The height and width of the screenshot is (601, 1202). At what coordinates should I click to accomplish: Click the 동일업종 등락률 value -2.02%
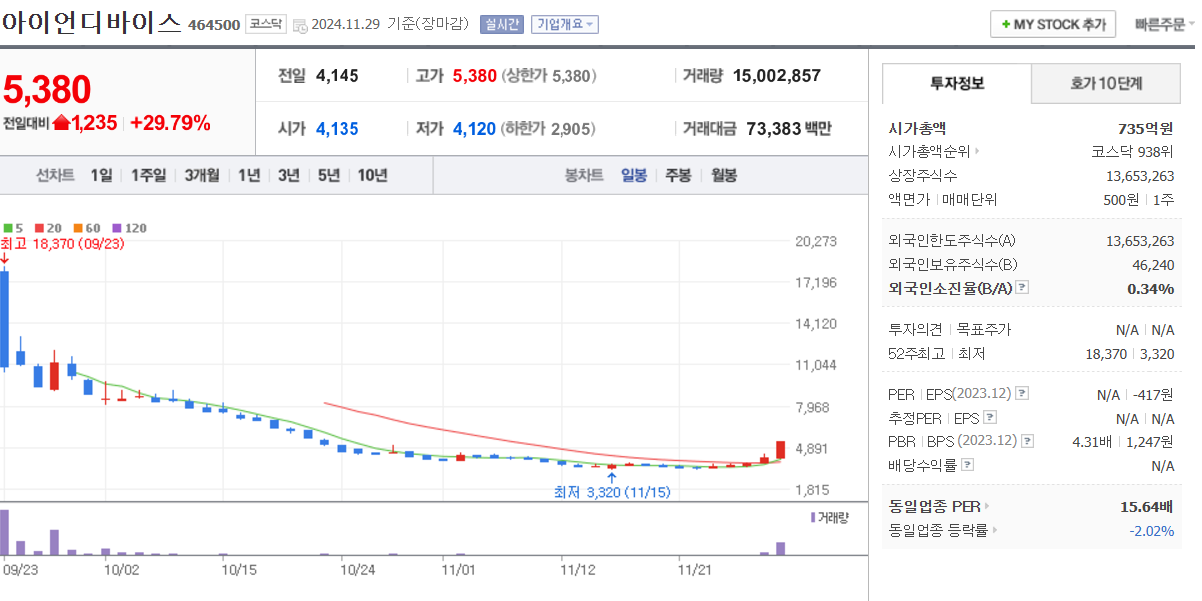[1152, 530]
